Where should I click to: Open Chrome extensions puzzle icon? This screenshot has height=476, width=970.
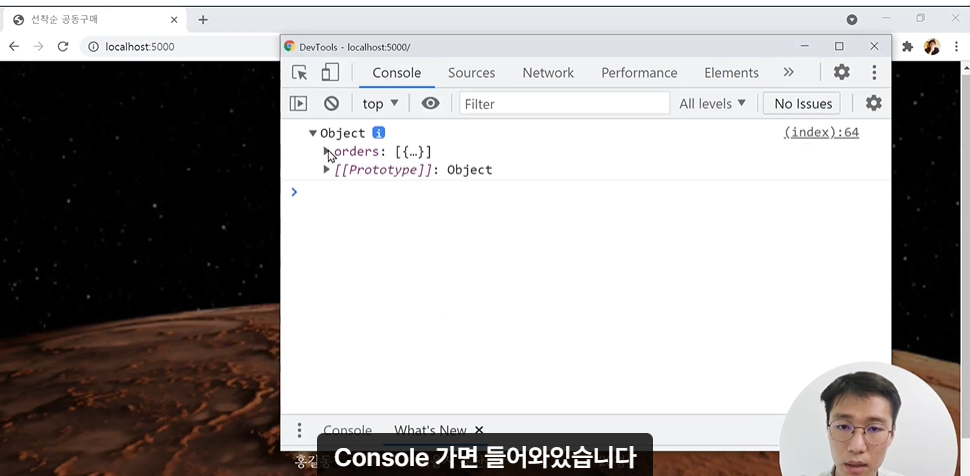908,46
